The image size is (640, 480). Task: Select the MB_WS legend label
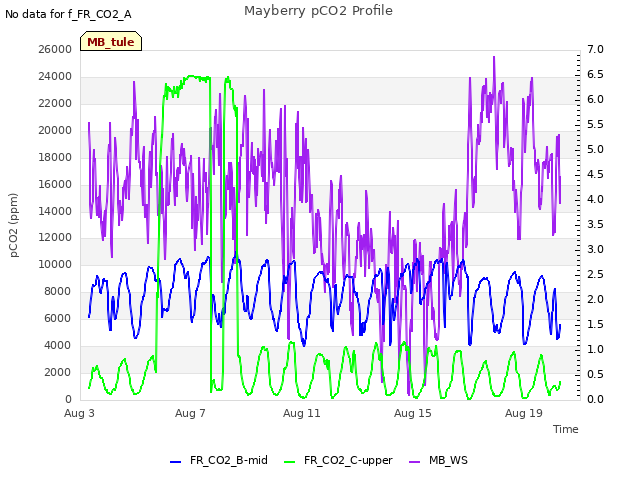tap(448, 460)
